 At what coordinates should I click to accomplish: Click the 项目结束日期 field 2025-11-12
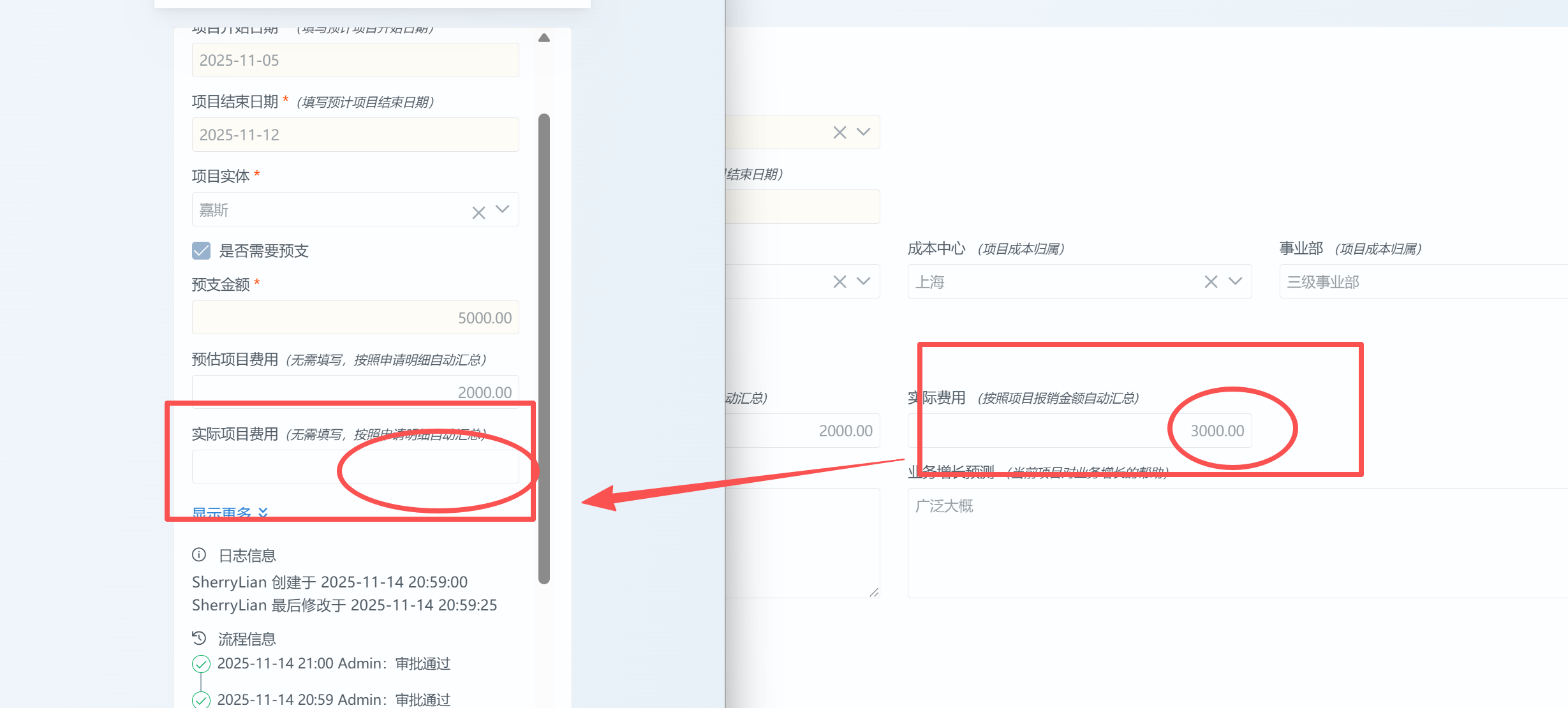355,135
